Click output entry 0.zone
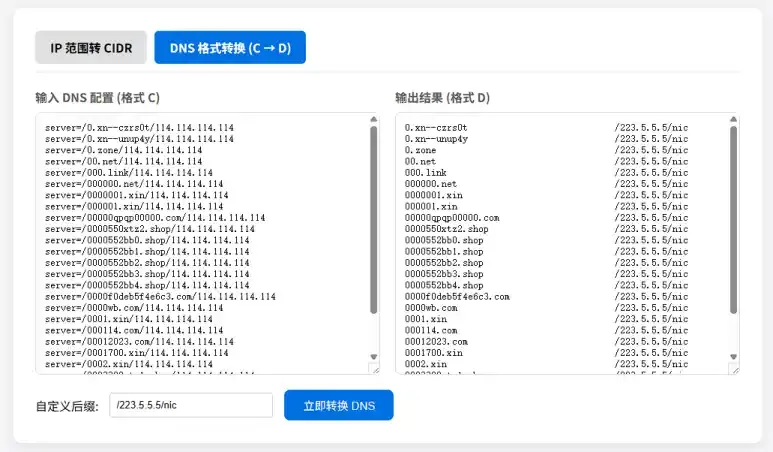773x452 pixels. 421,150
